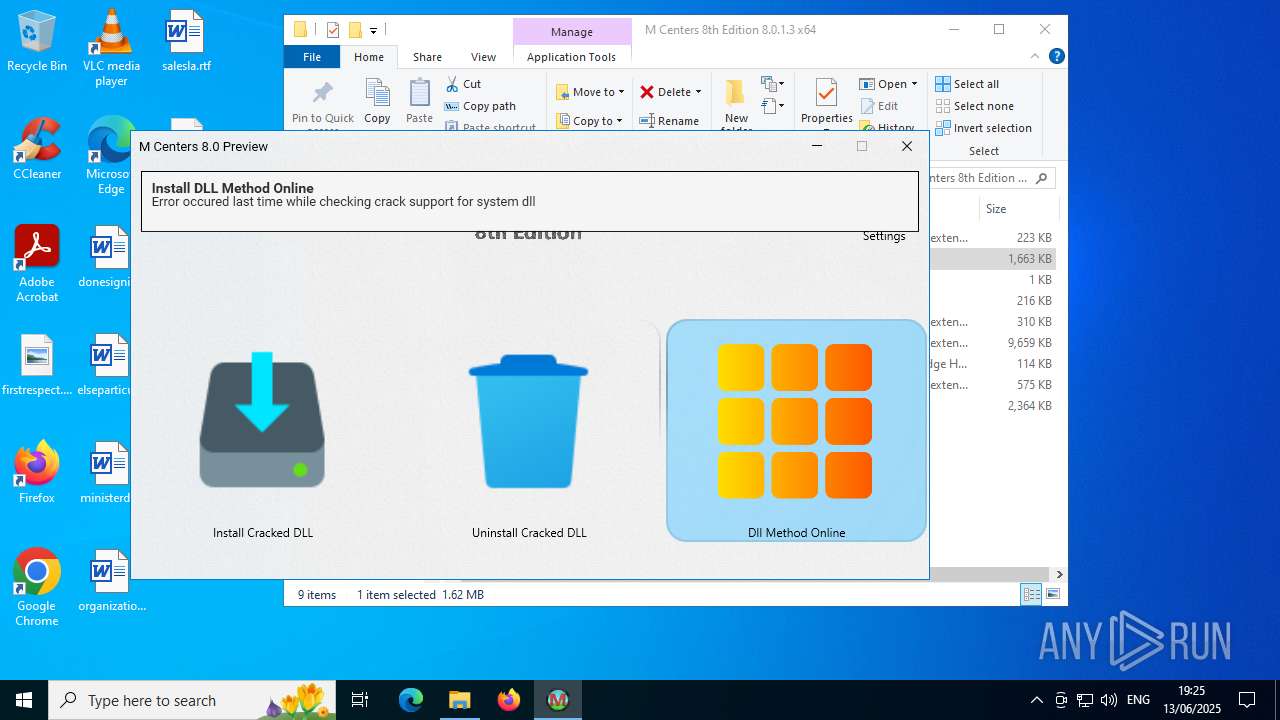Open firstrespect image file on desktop

coord(37,366)
